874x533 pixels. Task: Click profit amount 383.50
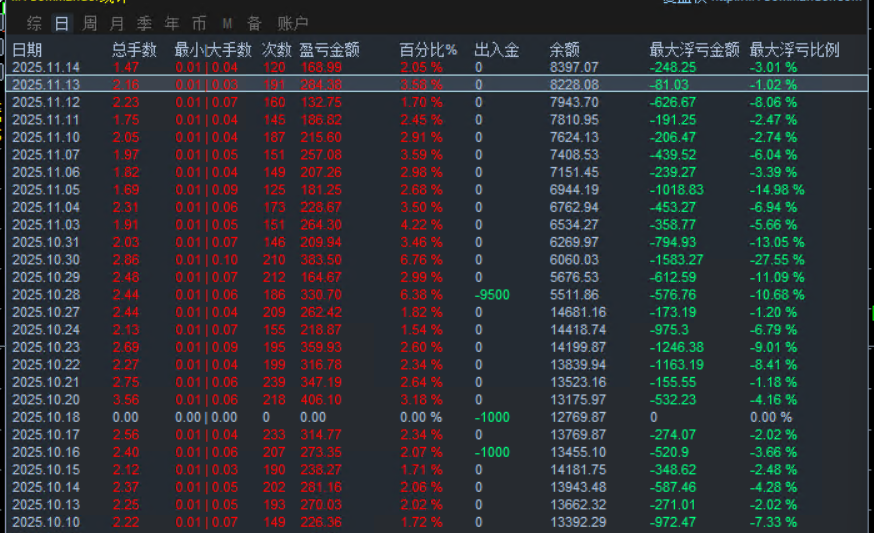point(321,260)
